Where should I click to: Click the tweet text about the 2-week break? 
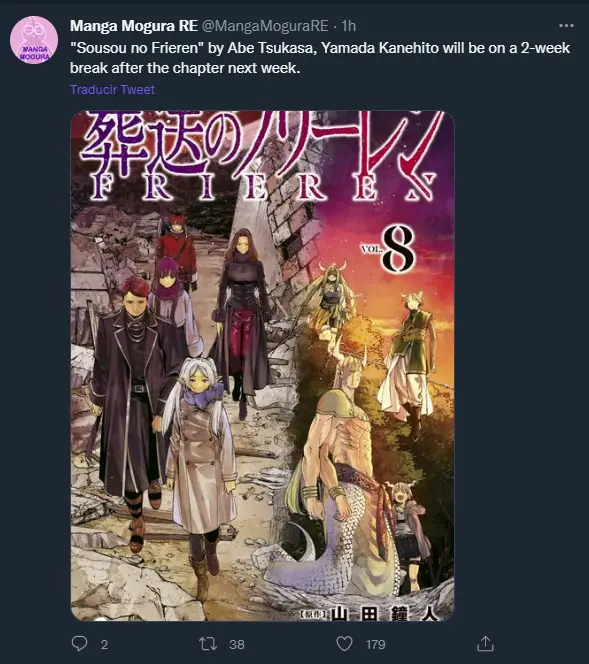(320, 58)
